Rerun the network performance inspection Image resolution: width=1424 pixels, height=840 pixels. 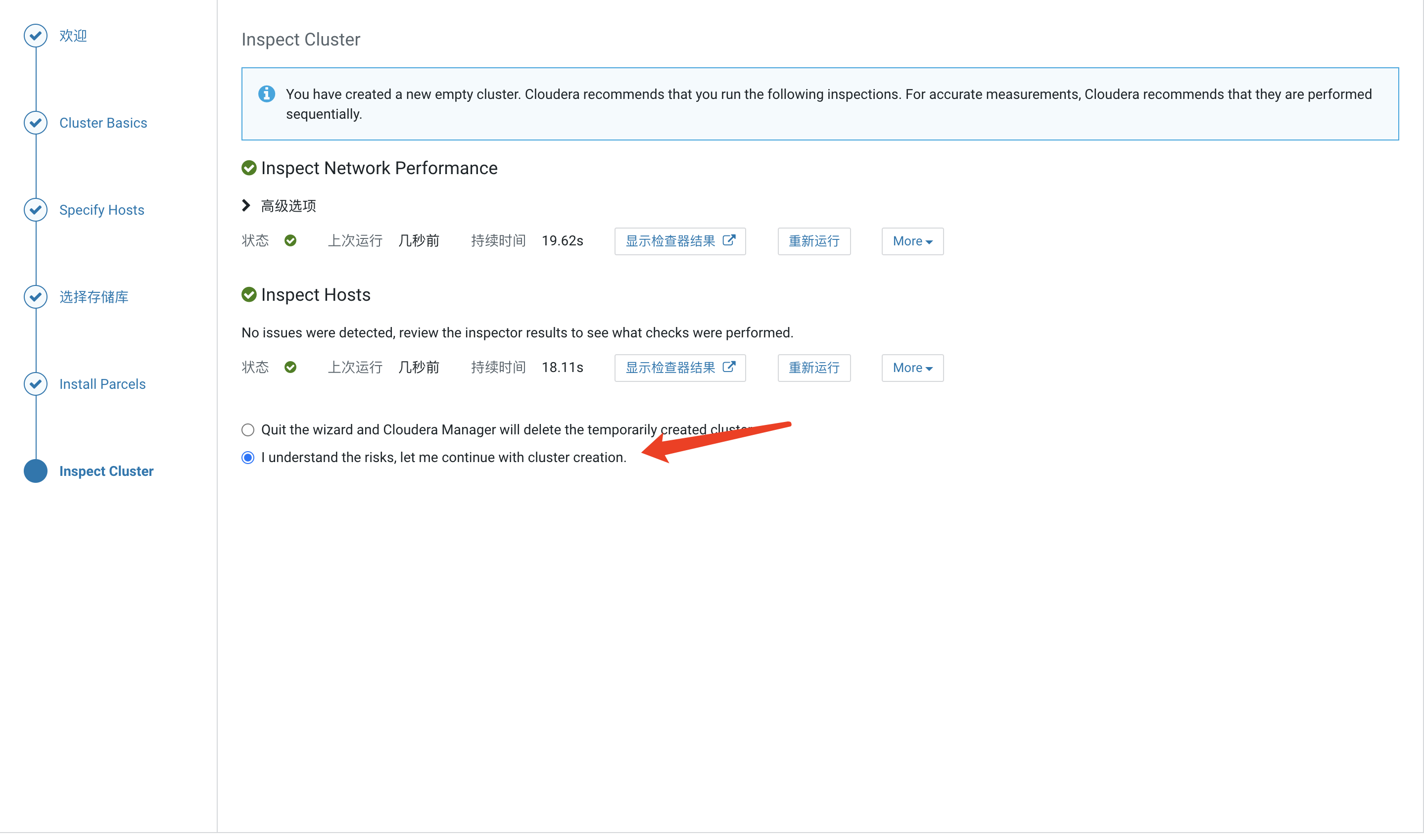pos(813,241)
